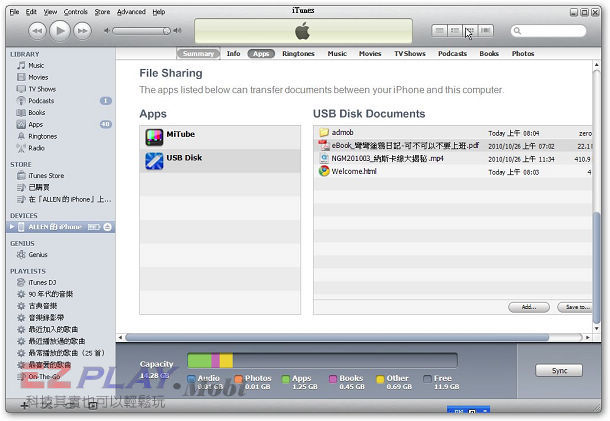Select the USB Disk app
Image resolution: width=610 pixels, height=421 pixels.
click(220, 161)
